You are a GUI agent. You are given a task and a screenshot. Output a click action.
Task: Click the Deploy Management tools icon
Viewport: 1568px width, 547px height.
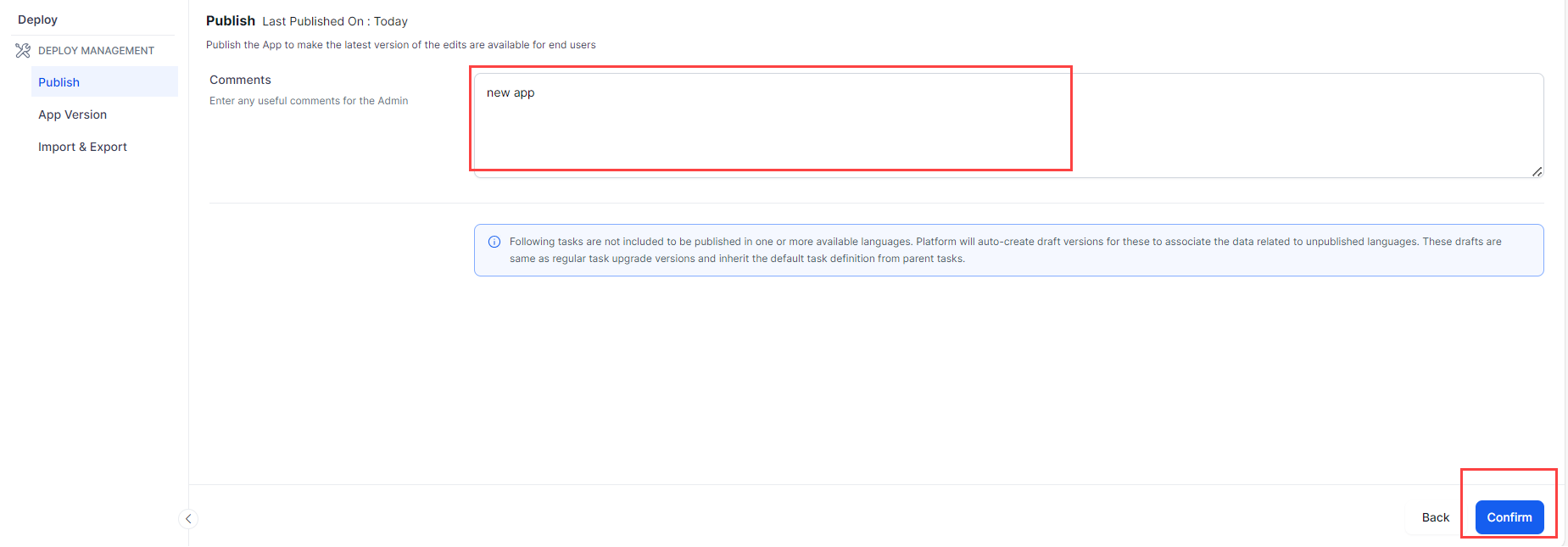point(23,51)
